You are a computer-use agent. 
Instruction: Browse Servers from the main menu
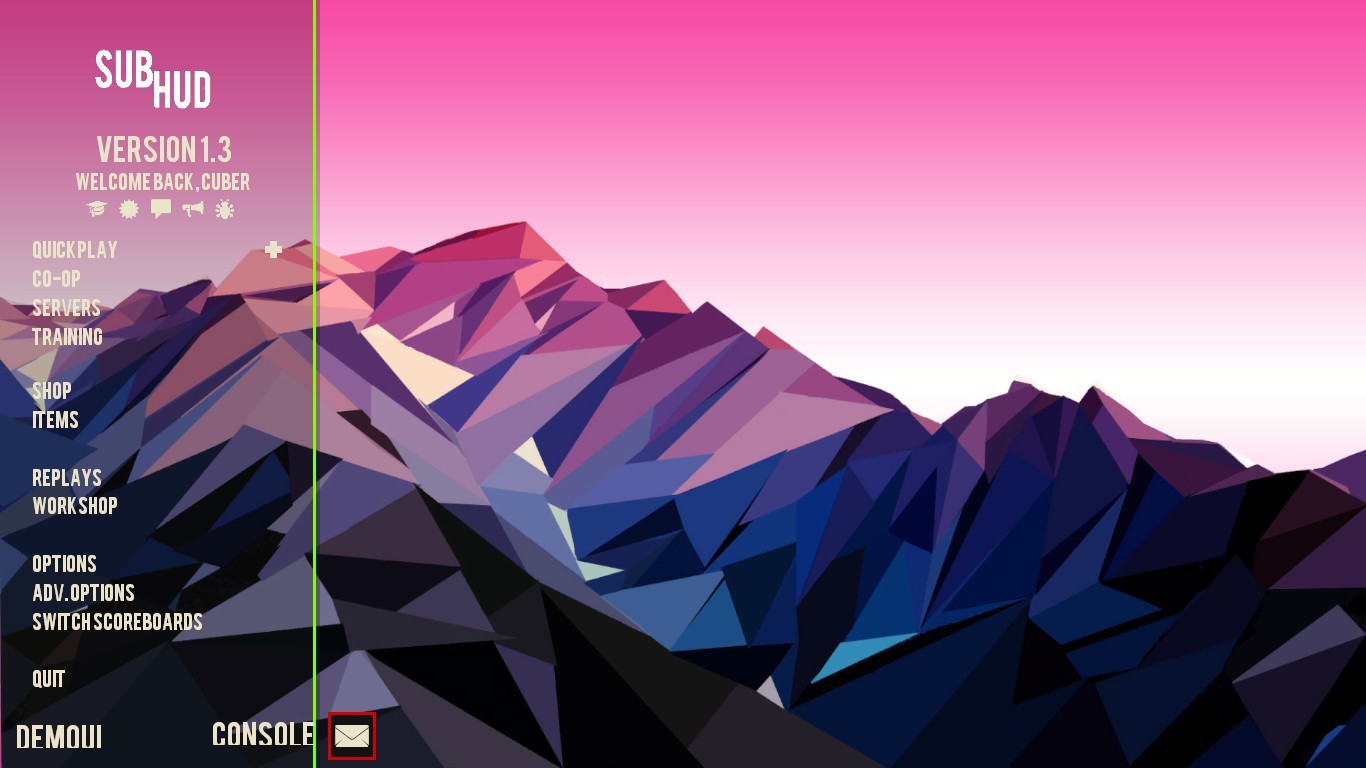pyautogui.click(x=67, y=308)
